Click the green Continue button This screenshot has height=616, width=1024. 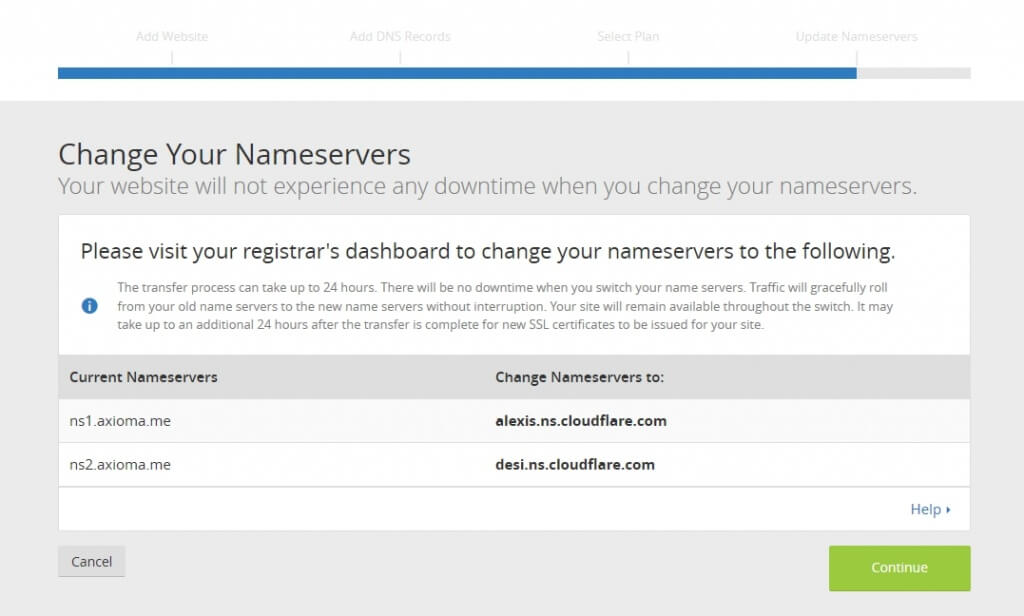click(x=899, y=568)
